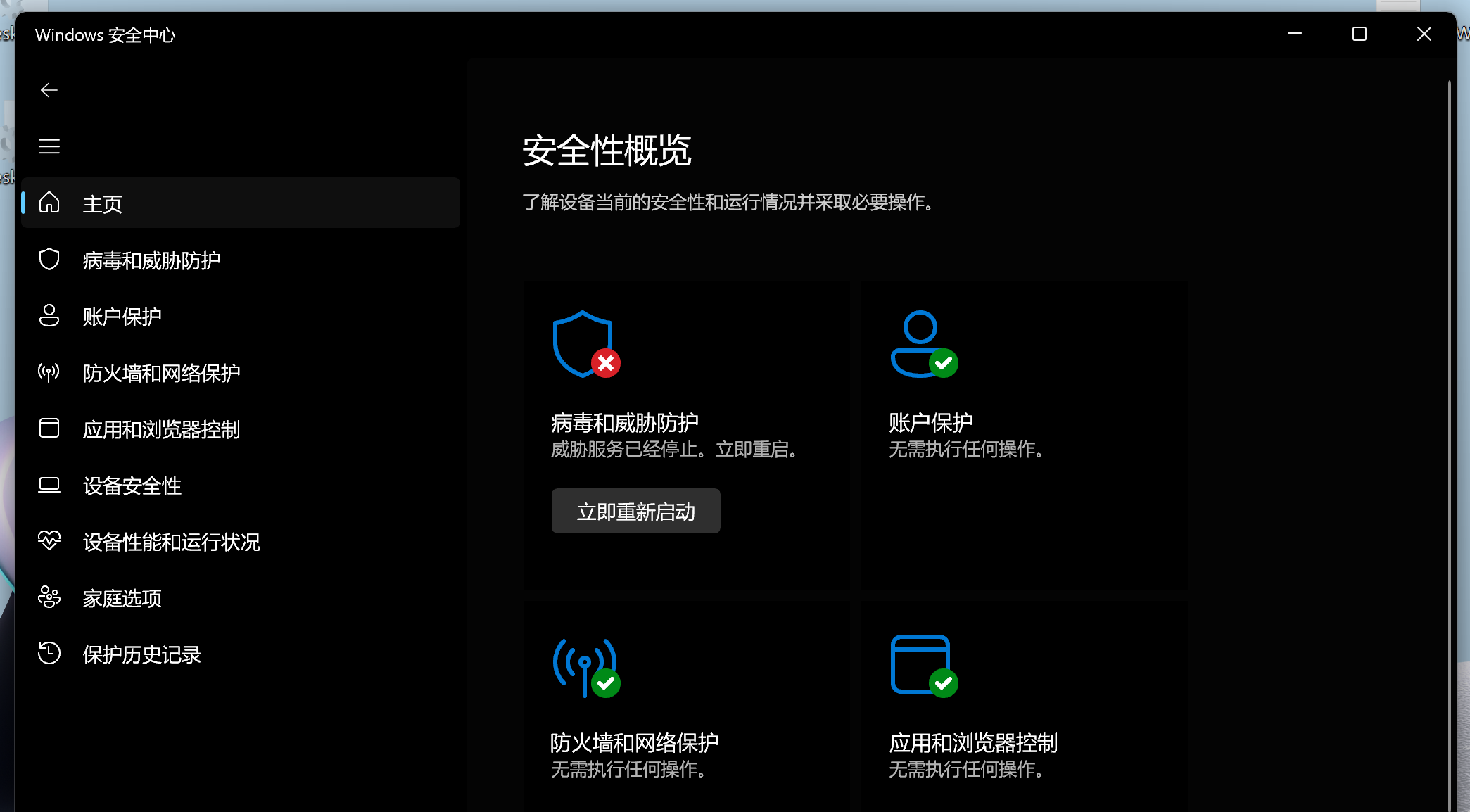Open 保护历史记录 sidebar text entry
The width and height of the screenshot is (1470, 812).
tap(142, 655)
